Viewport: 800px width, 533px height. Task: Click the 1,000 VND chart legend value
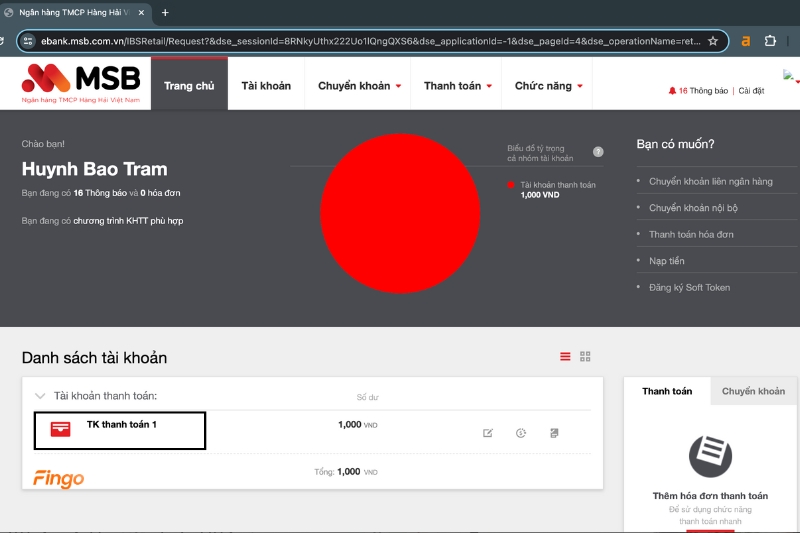[540, 195]
